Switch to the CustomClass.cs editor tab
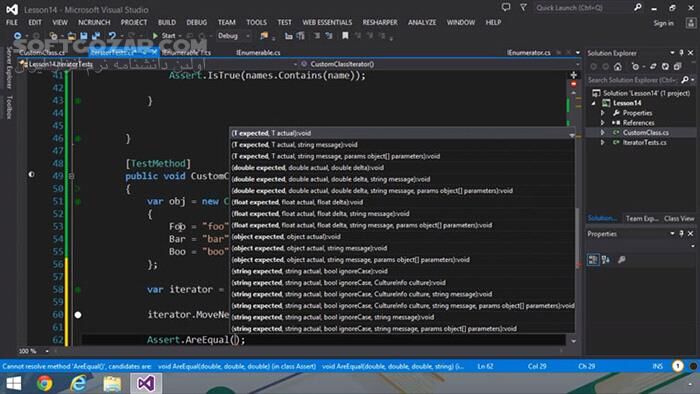 coord(42,53)
